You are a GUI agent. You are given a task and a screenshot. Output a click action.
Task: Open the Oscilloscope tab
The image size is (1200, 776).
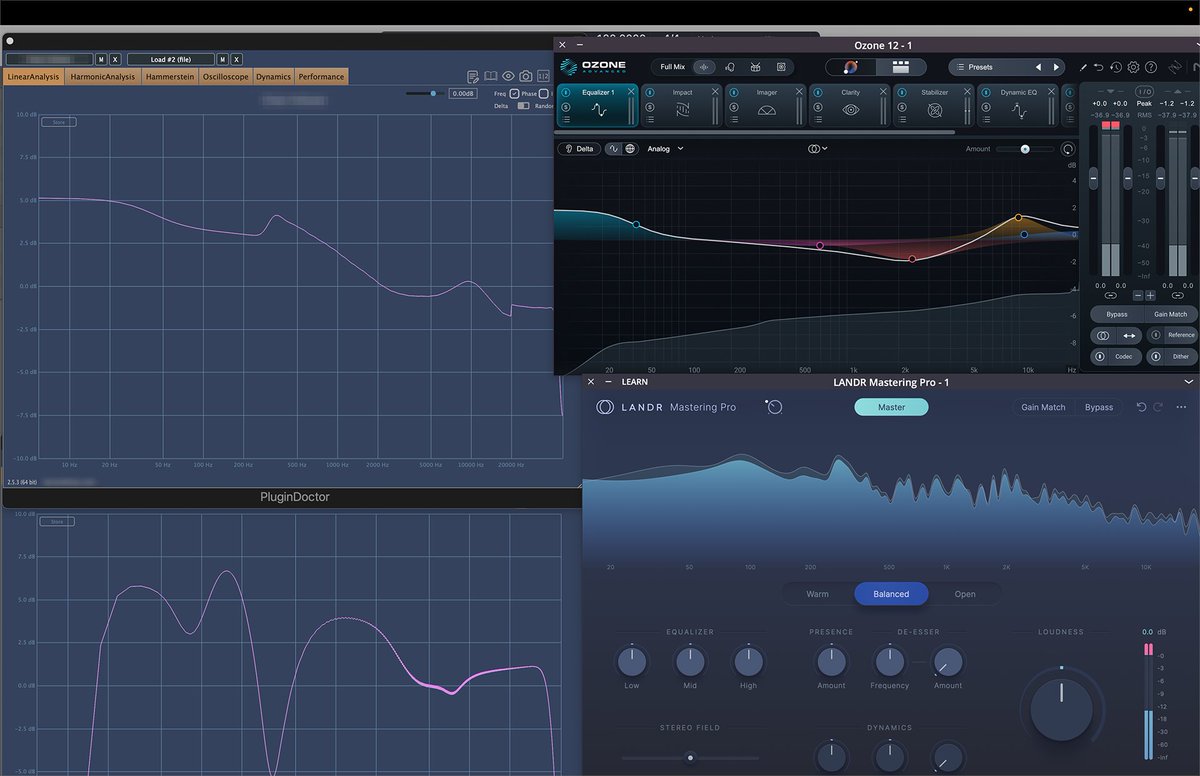pyautogui.click(x=225, y=77)
